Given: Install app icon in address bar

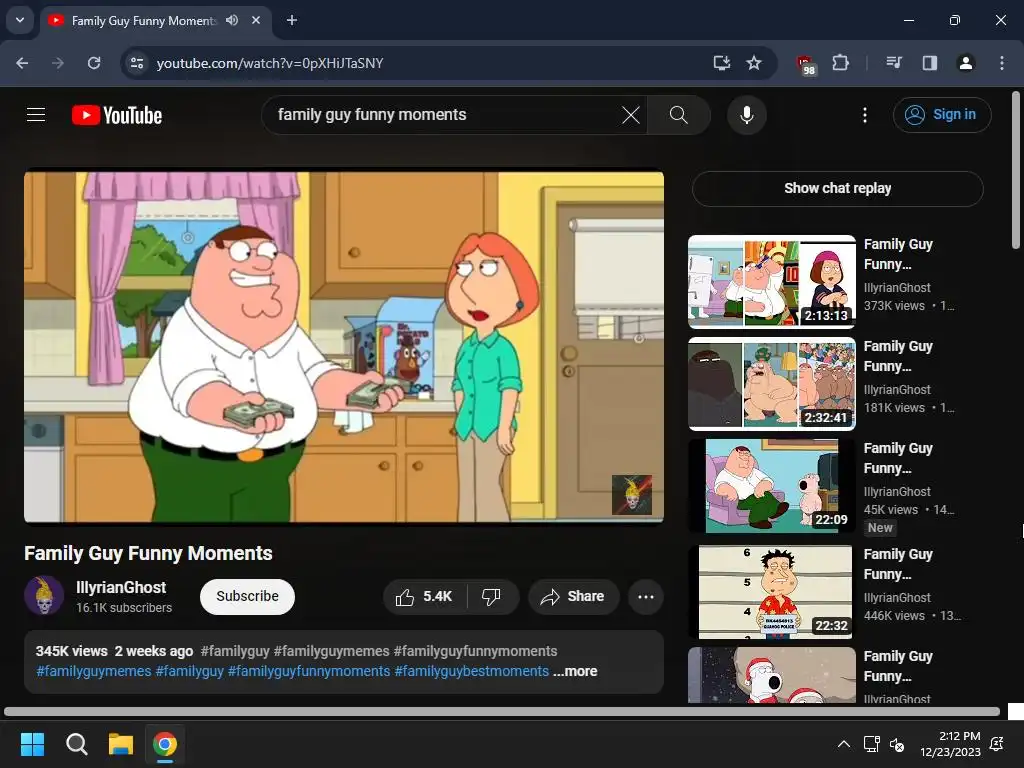Looking at the screenshot, I should [722, 63].
